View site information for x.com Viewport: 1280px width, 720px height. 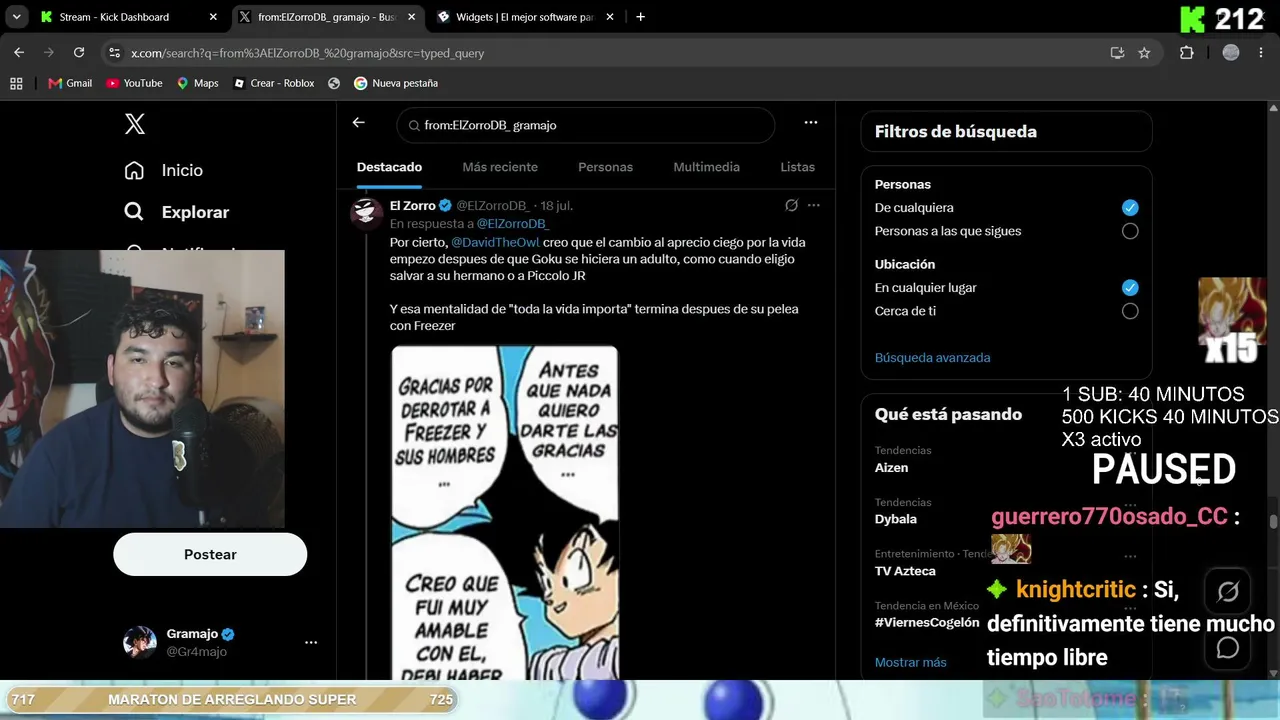click(115, 53)
